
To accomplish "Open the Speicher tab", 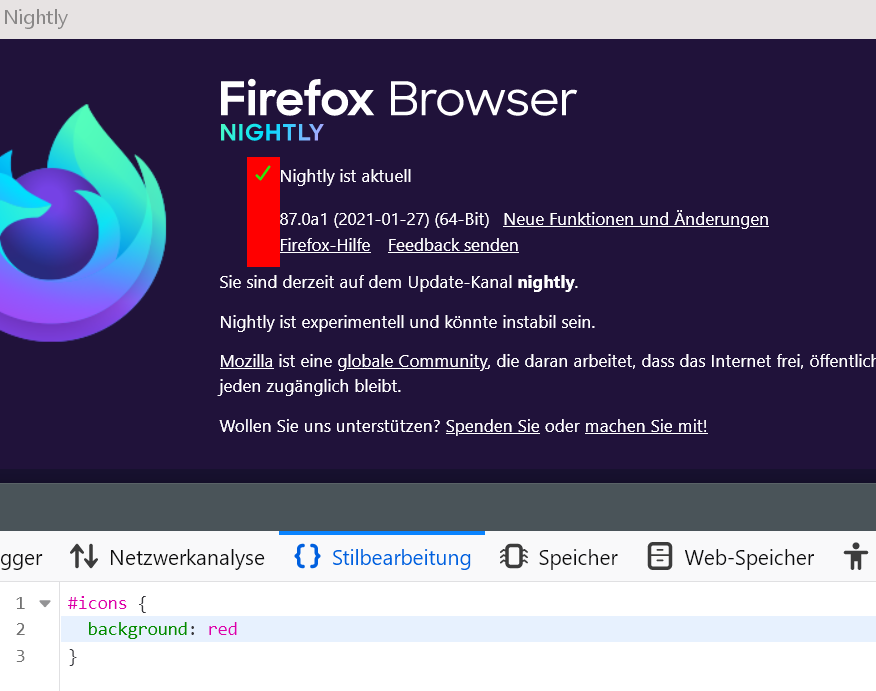I will (558, 557).
